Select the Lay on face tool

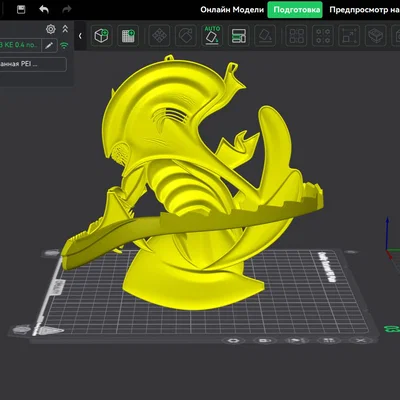point(265,36)
